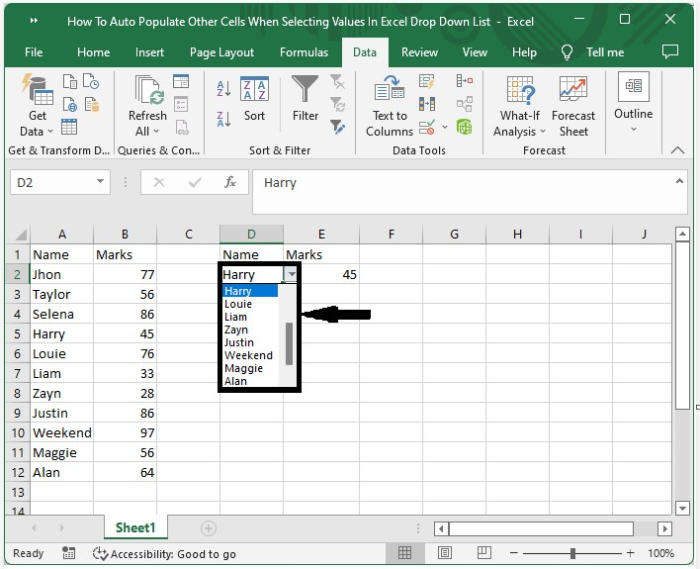
Task: Click the Reapply filter icon
Action: (x=337, y=105)
